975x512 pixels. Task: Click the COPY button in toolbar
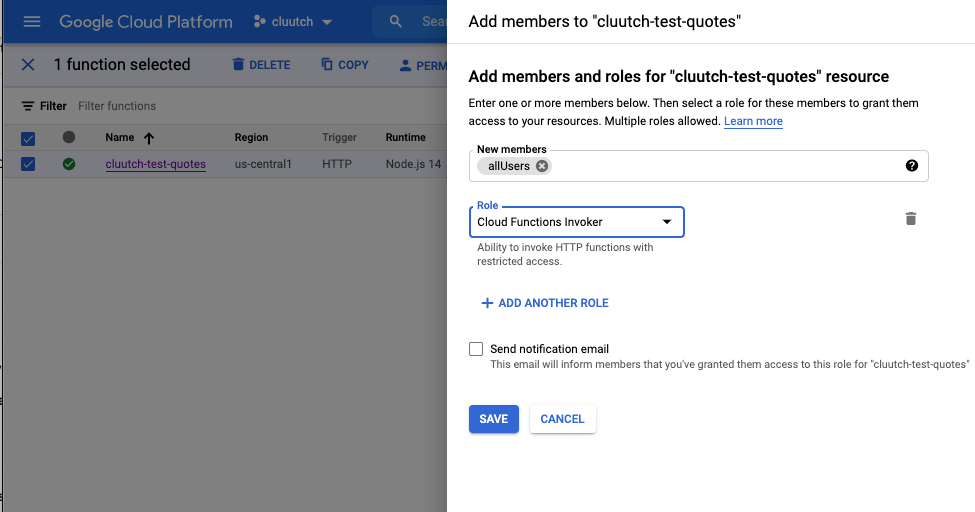[x=345, y=65]
